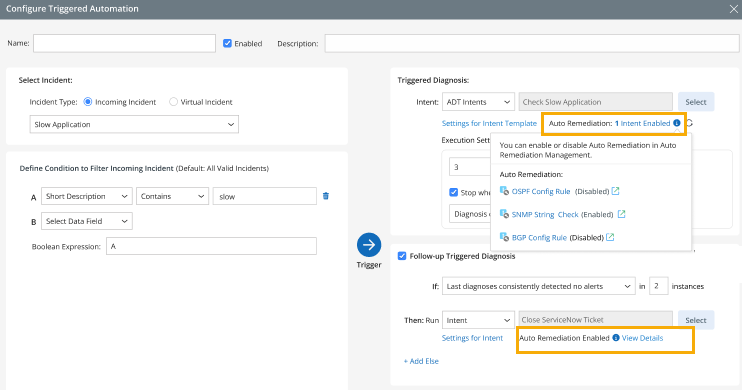Click the OSPF Config Rule document icon
Screen dimensions: 742x390
click(x=504, y=191)
